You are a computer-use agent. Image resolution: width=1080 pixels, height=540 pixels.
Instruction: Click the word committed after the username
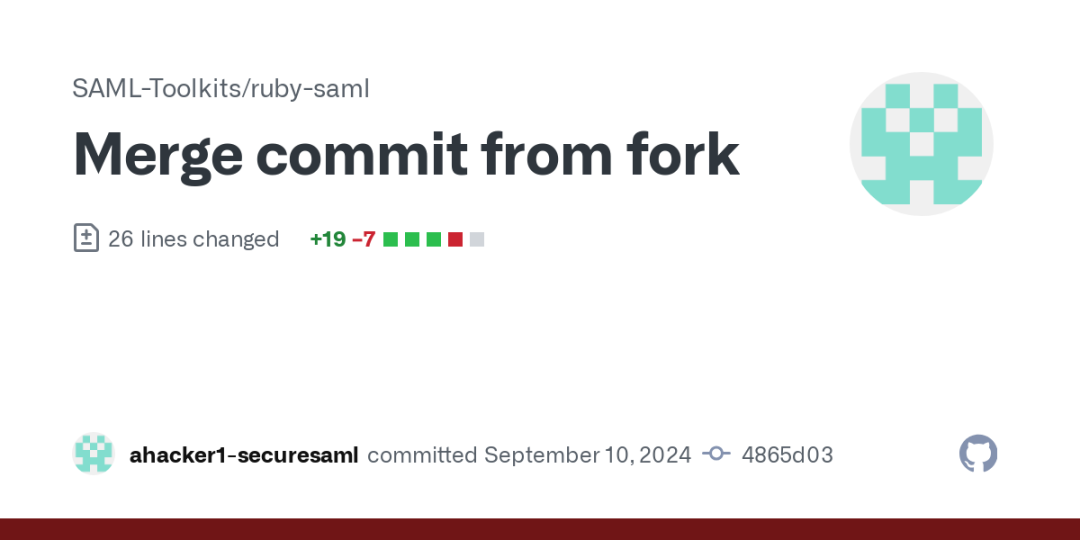coord(422,455)
